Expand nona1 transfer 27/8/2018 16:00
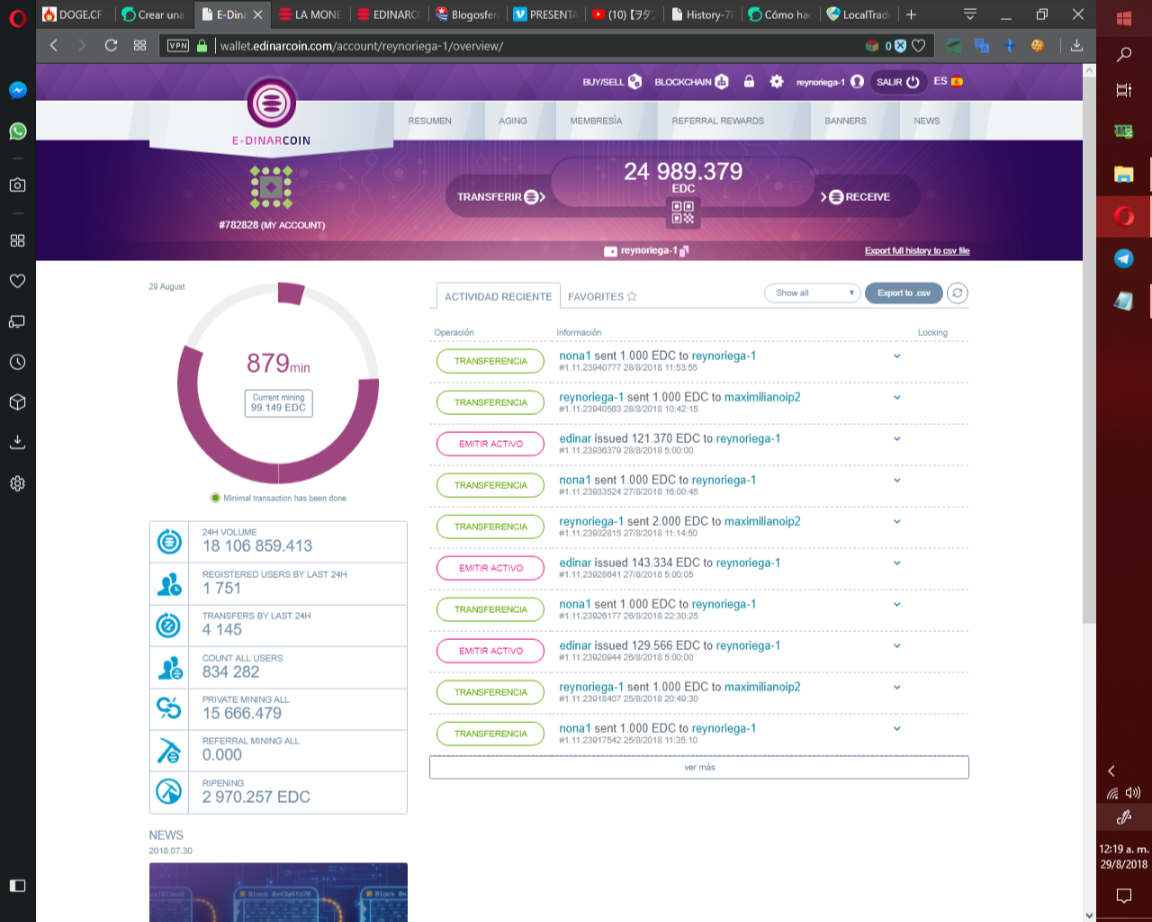 point(897,480)
